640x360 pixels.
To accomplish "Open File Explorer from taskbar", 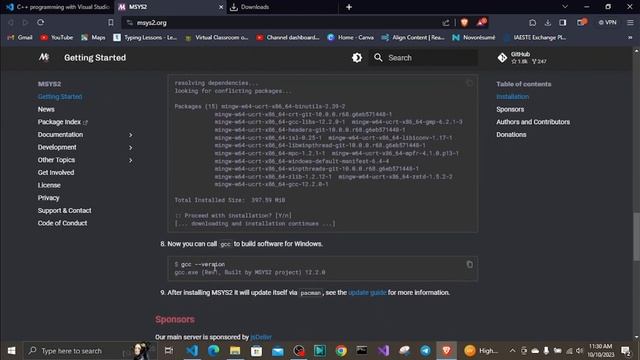I will 235,351.
